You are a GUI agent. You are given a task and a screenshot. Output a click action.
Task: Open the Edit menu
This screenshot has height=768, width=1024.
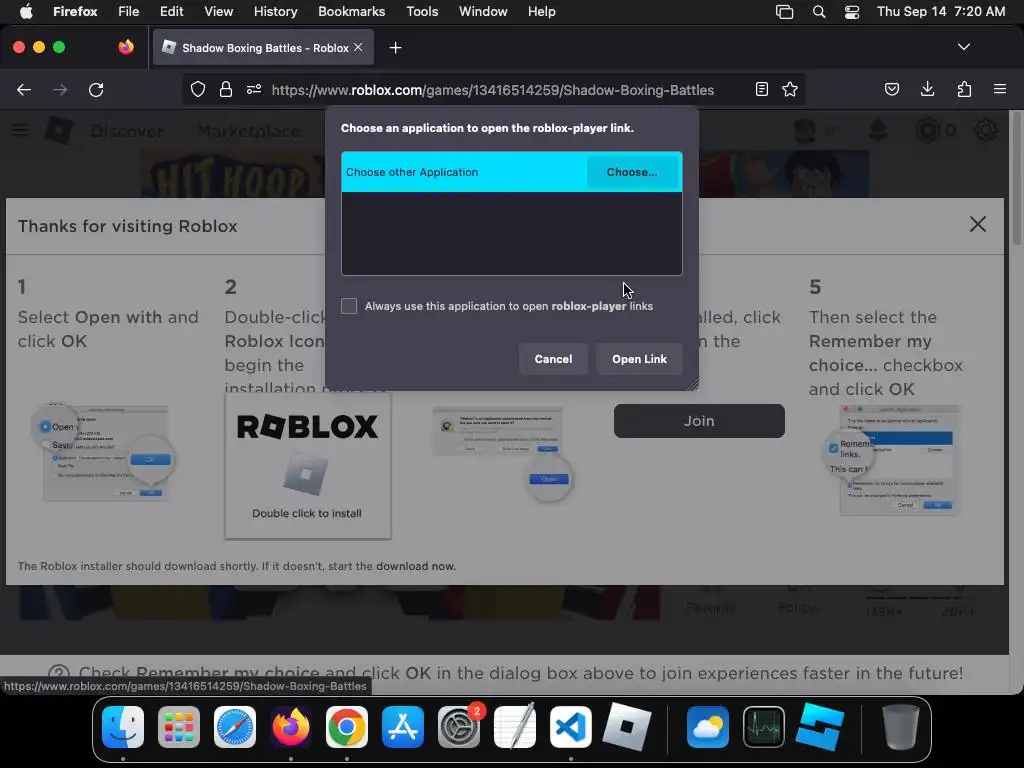(x=172, y=11)
